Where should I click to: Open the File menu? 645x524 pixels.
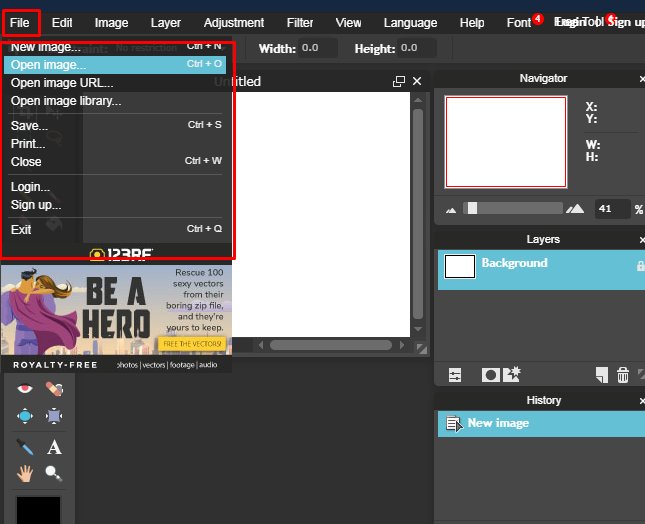[x=20, y=23]
